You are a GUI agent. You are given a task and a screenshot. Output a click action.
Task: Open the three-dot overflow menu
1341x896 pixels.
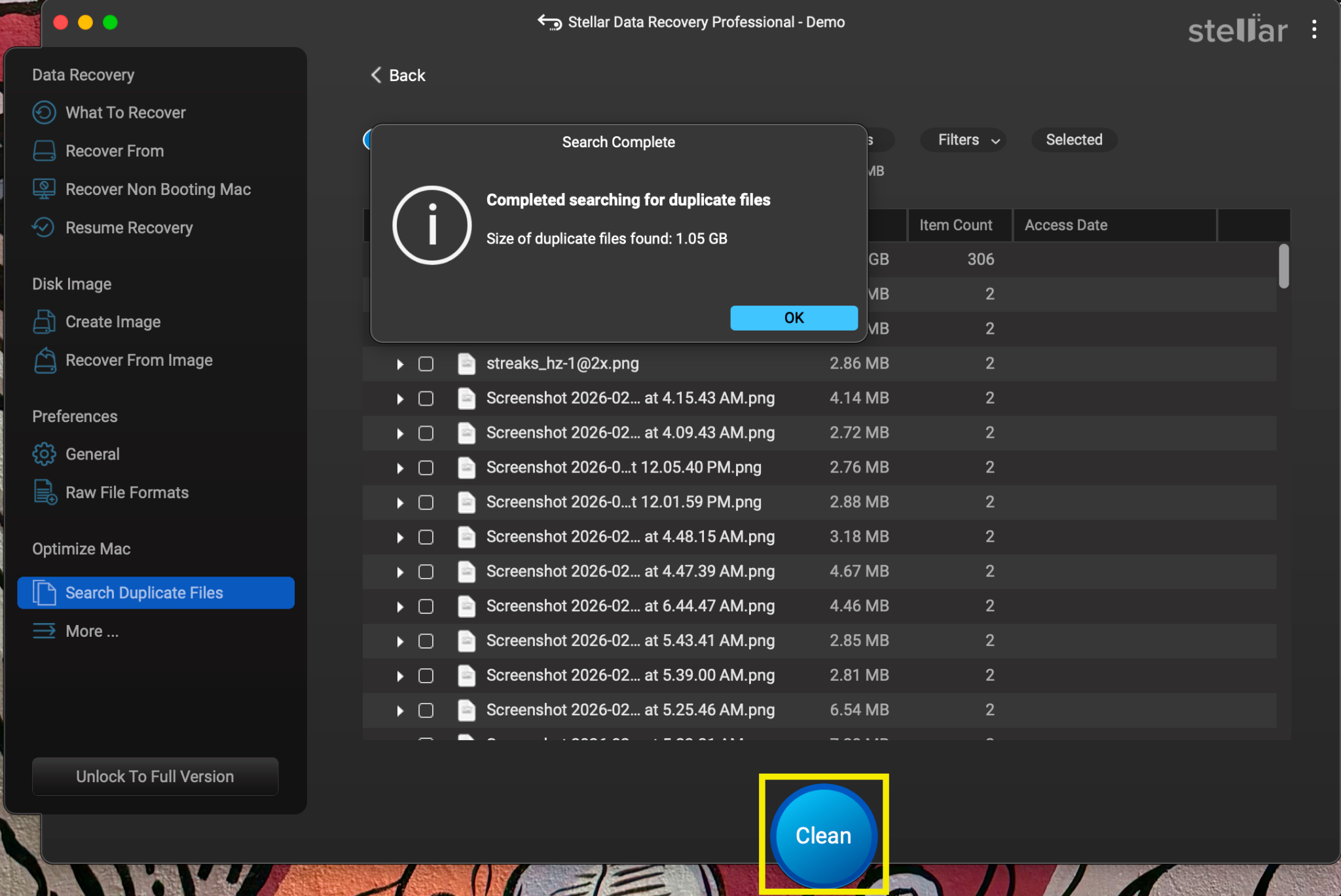[1315, 29]
